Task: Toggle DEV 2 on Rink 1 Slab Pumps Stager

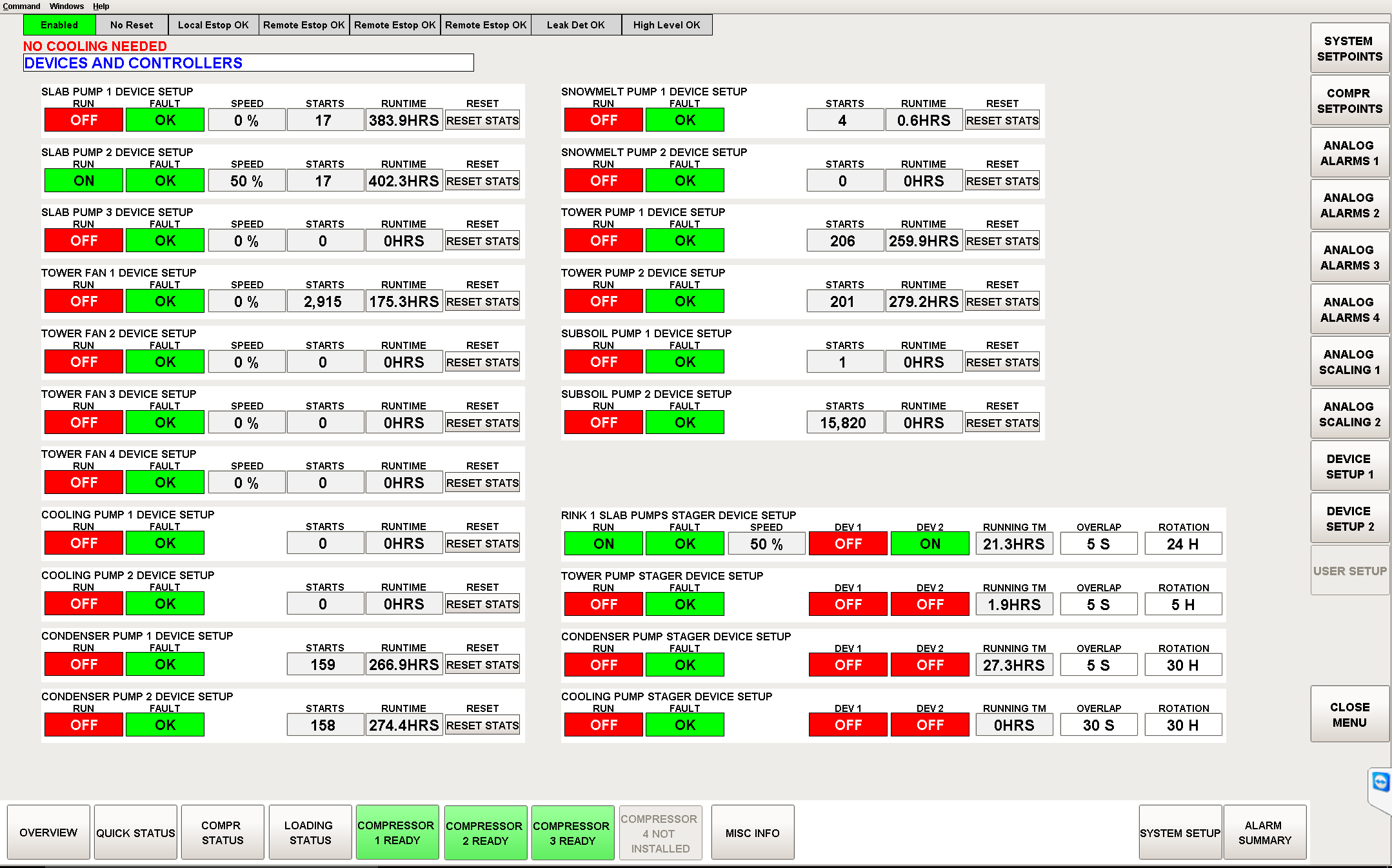Action: (929, 543)
